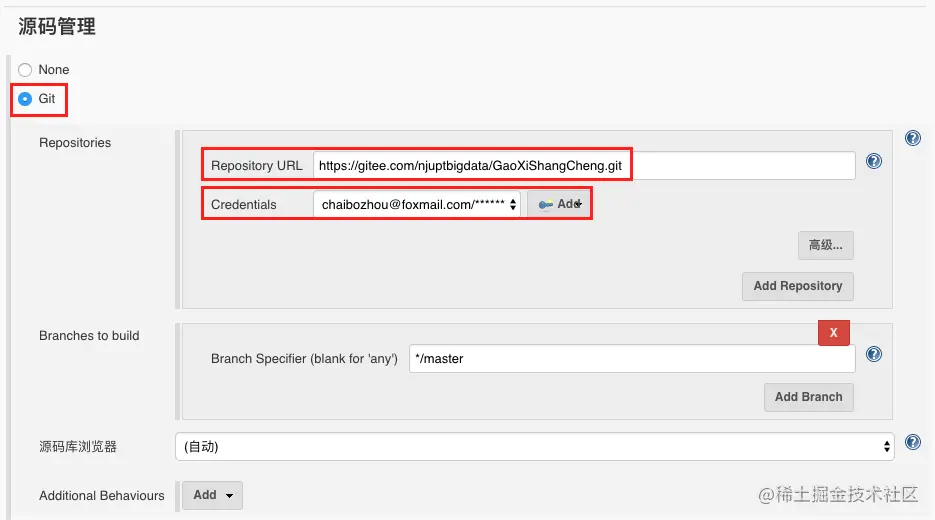The image size is (935, 520).
Task: Delete branch with the red X button
Action: coord(834,333)
